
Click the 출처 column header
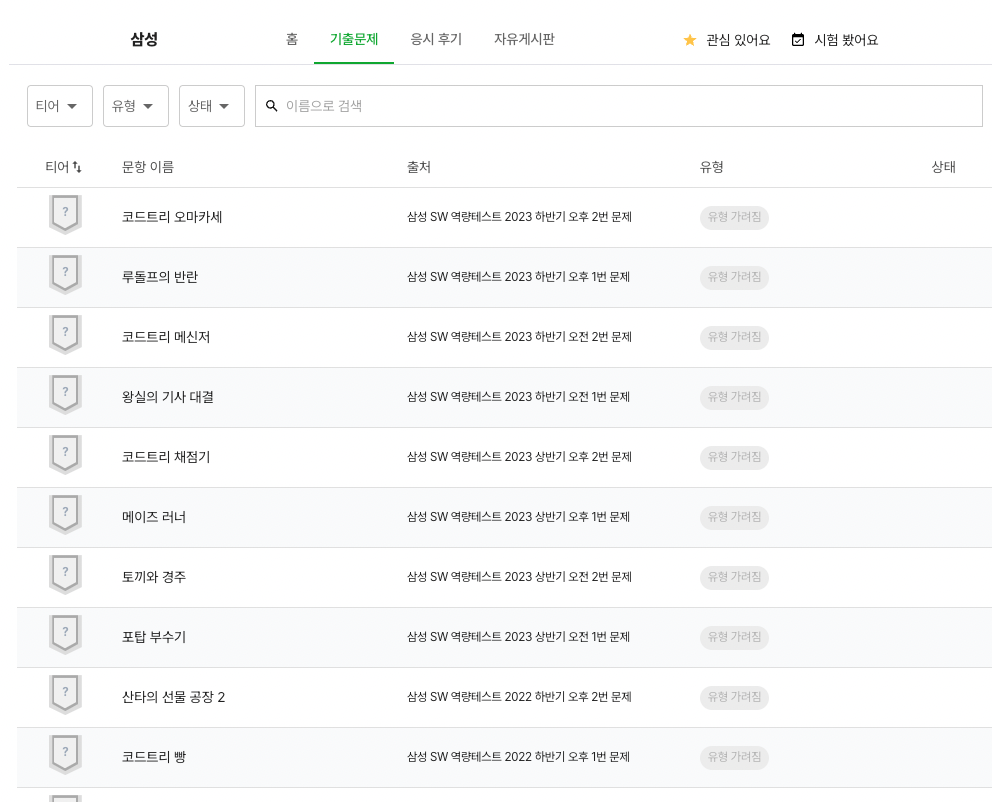pos(419,167)
